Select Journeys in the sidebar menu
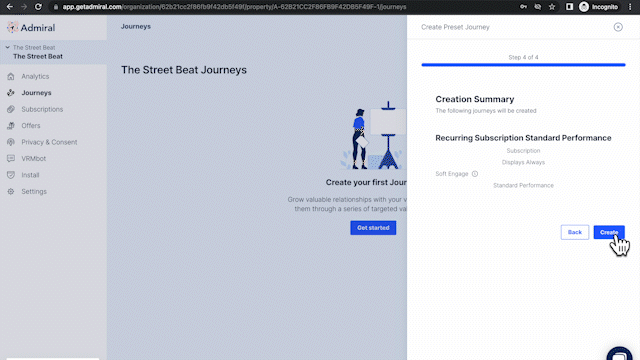This screenshot has width=640, height=360. 36,93
